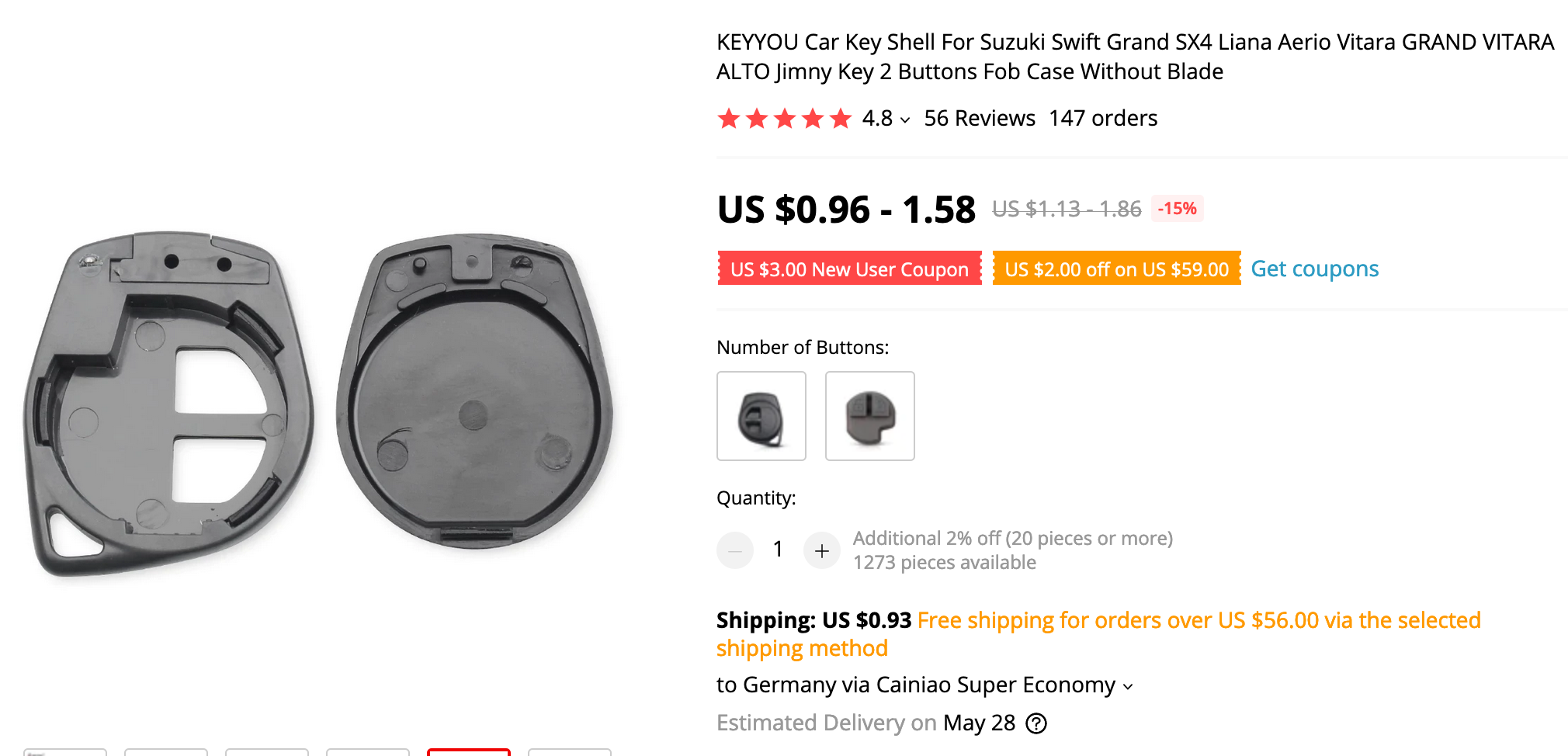The height and width of the screenshot is (756, 1568).
Task: Click the quantity number field
Action: [x=778, y=550]
